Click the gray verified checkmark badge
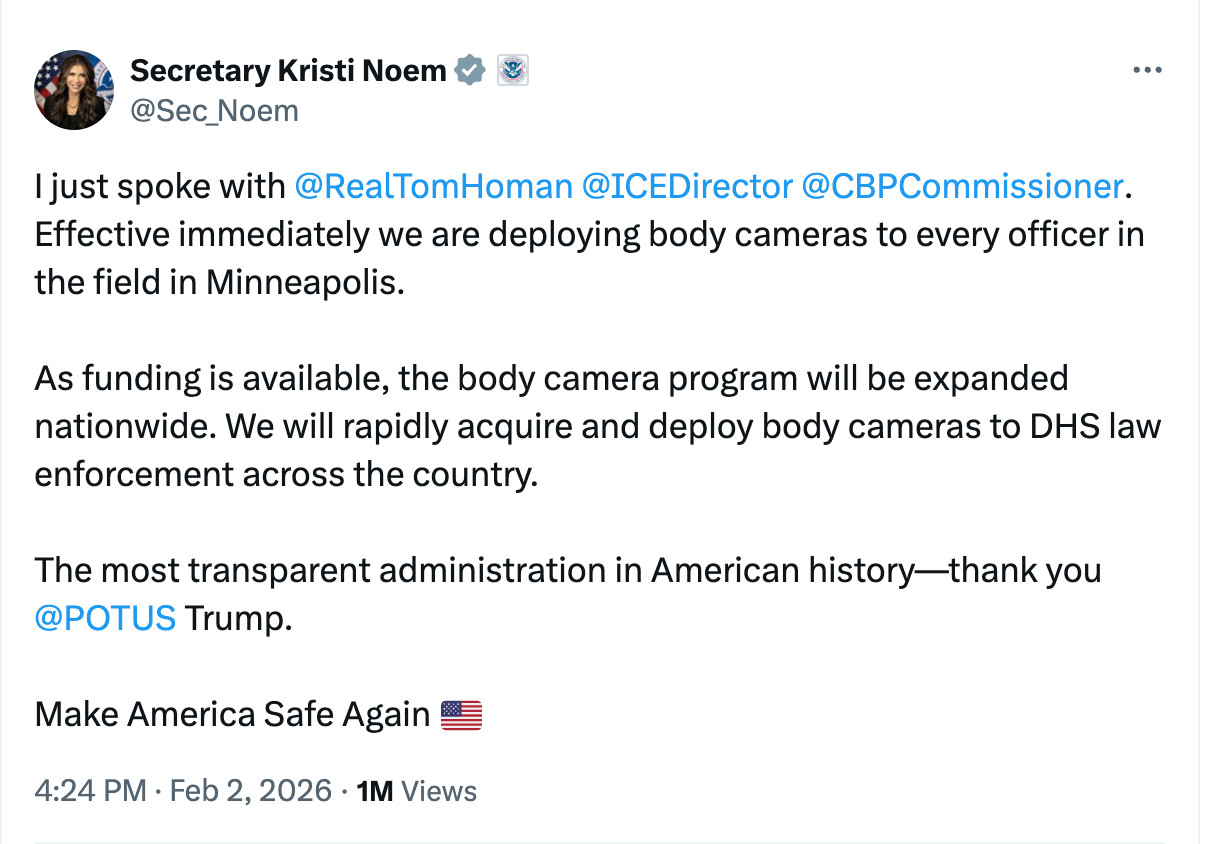This screenshot has height=844, width=1210. (x=470, y=70)
